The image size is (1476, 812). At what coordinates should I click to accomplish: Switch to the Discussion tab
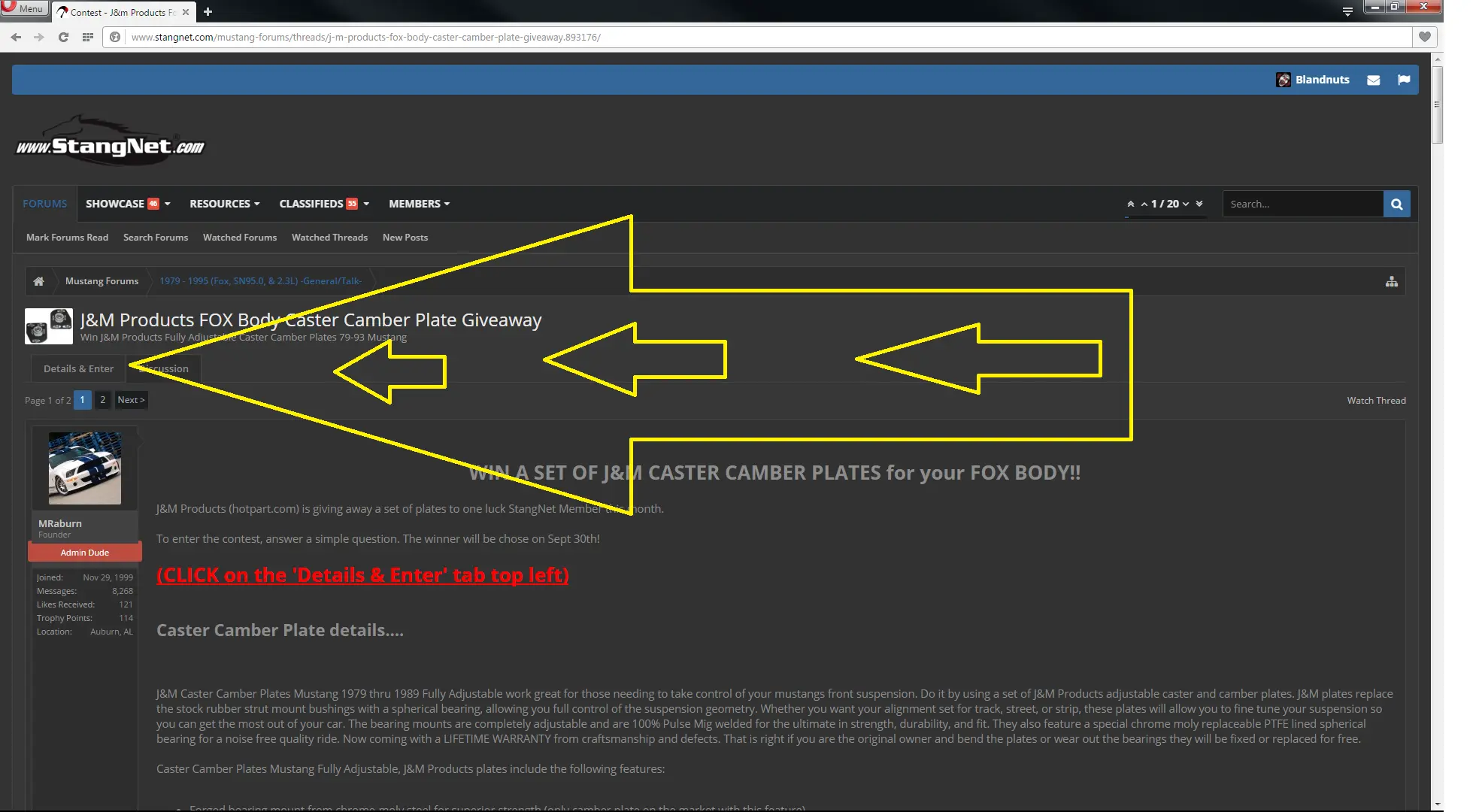click(x=164, y=368)
